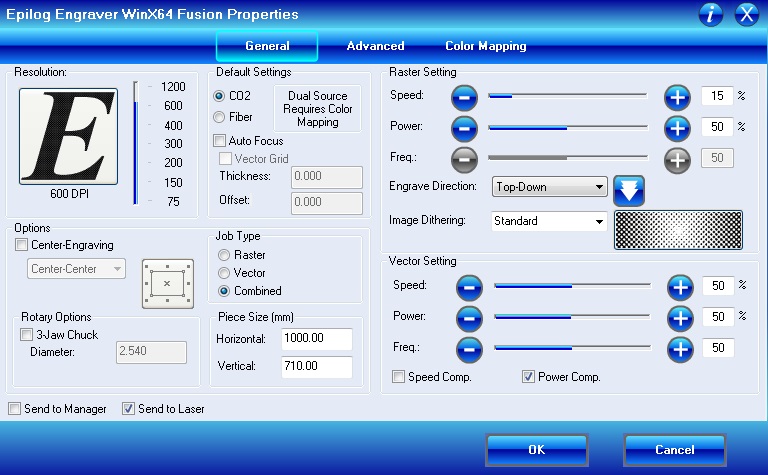Click the vertical resolution DPI slider

tap(136, 143)
